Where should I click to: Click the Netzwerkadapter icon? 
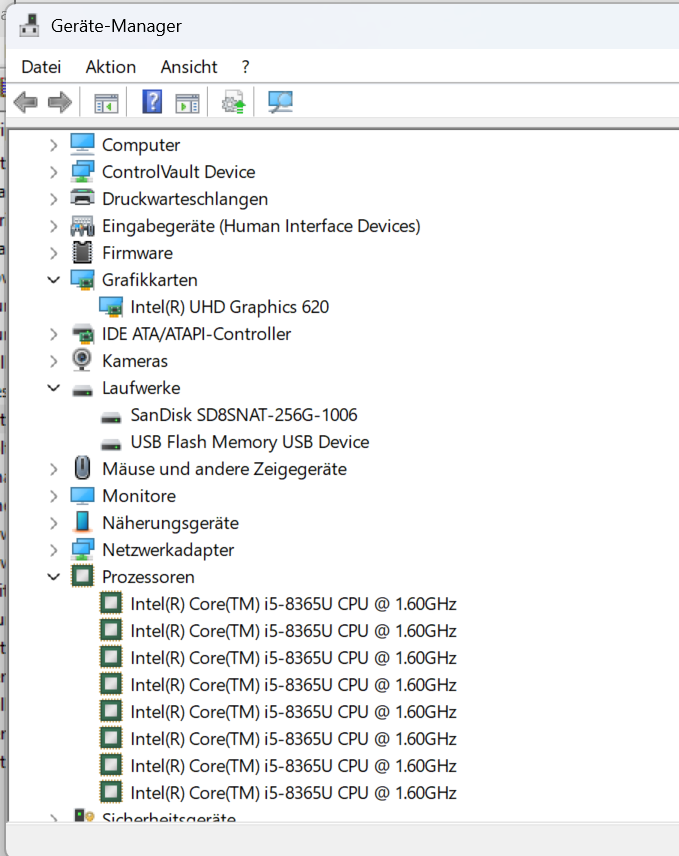pyautogui.click(x=82, y=549)
